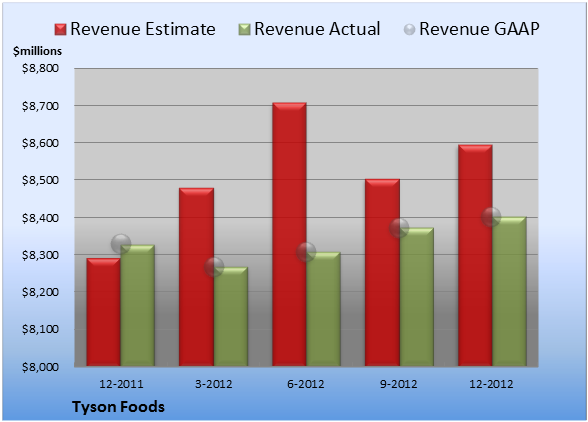
Task: Click the "Tyson Foods" chart title
Action: click(118, 407)
